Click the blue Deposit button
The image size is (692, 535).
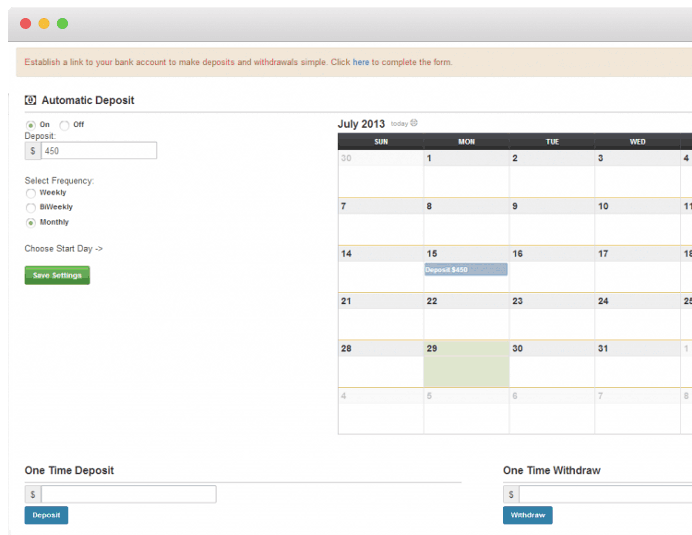pos(46,515)
